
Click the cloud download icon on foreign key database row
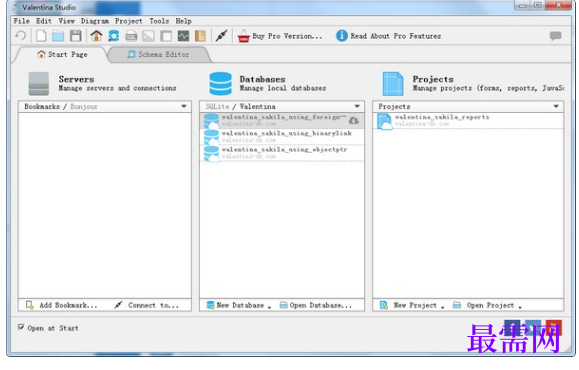[x=354, y=120]
